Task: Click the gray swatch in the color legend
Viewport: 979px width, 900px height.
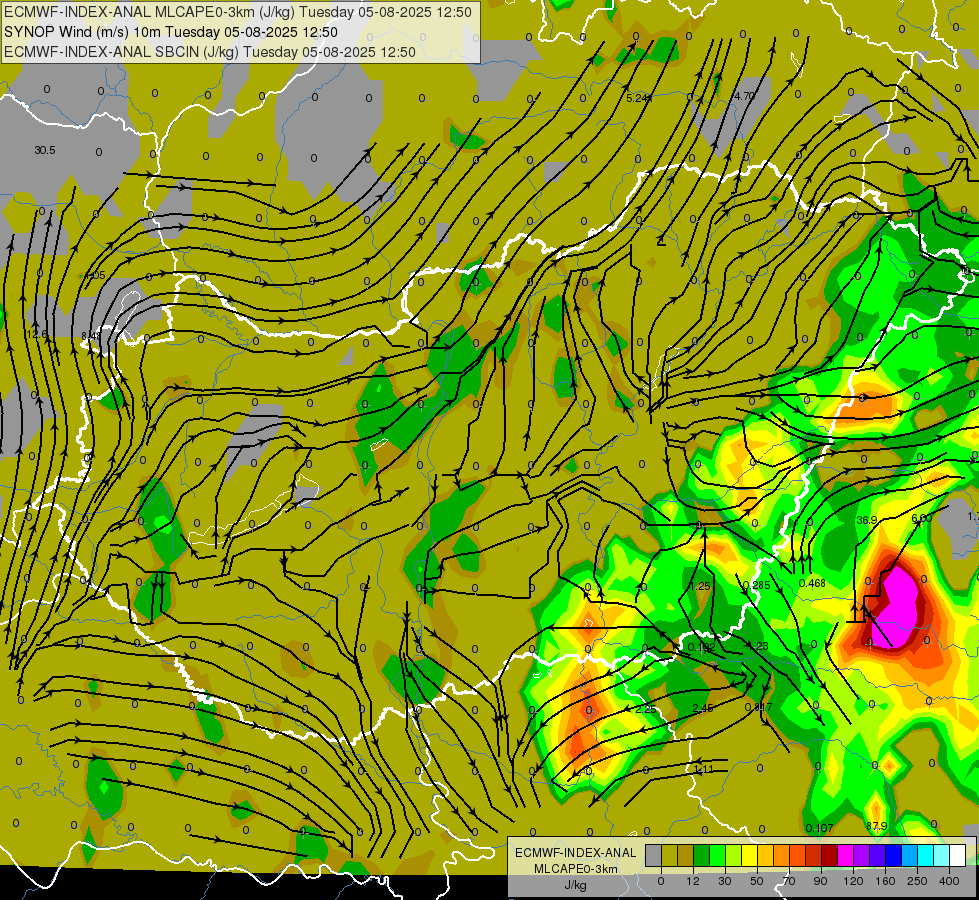Action: 654,855
